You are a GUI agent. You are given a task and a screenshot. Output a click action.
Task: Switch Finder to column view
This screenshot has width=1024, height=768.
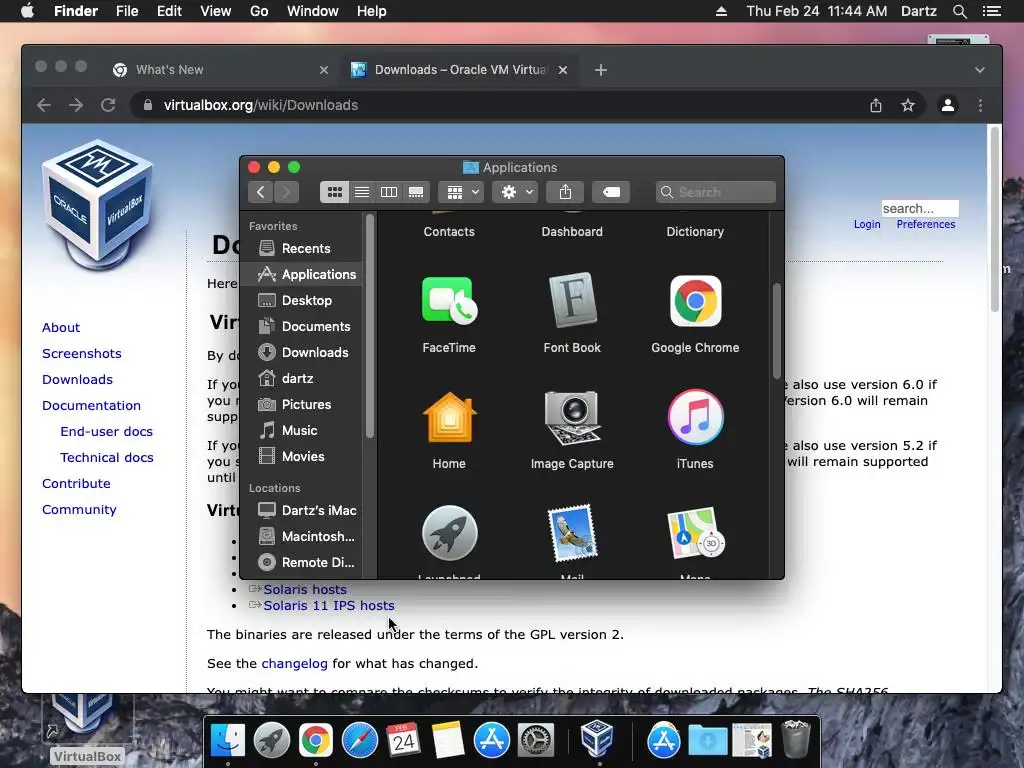click(389, 192)
